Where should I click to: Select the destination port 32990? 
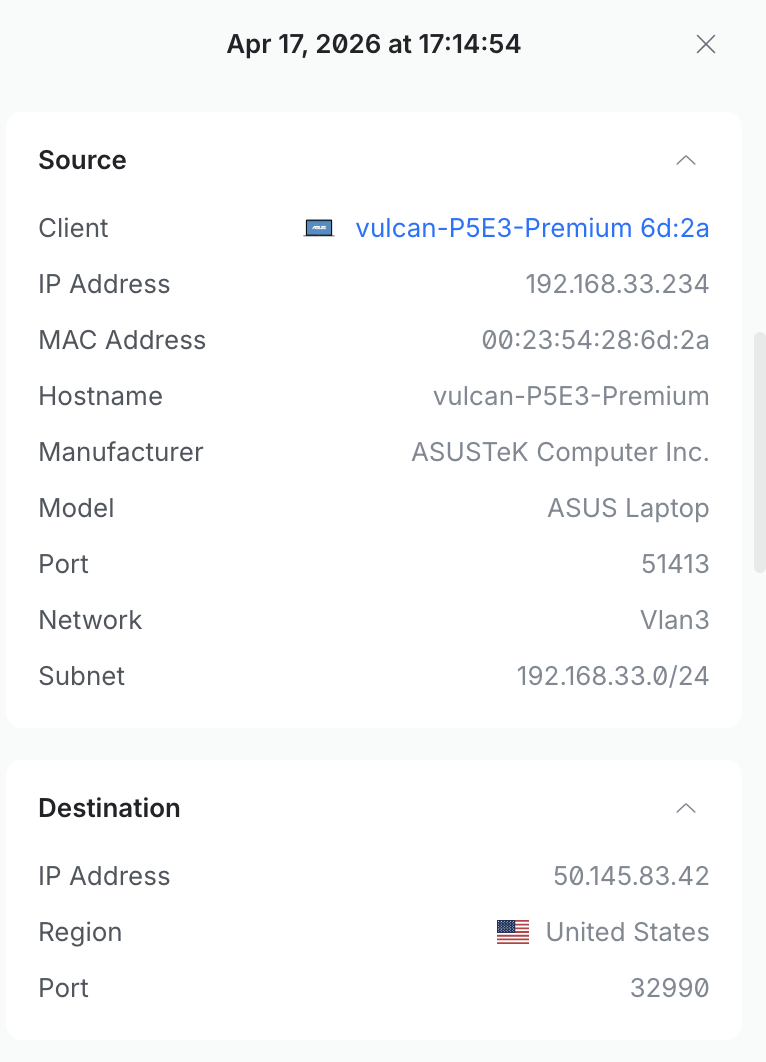click(x=669, y=988)
